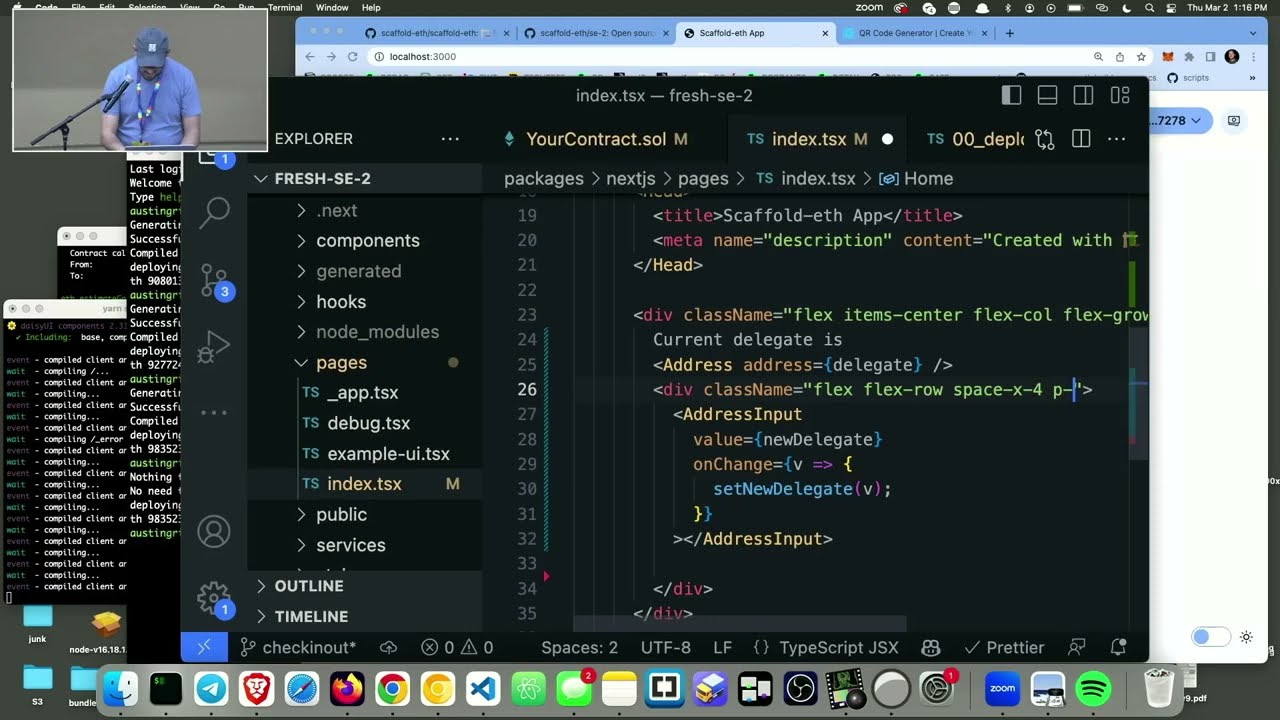The height and width of the screenshot is (720, 1280).
Task: Open changes compare icon in editor toolbar
Action: tap(1045, 139)
